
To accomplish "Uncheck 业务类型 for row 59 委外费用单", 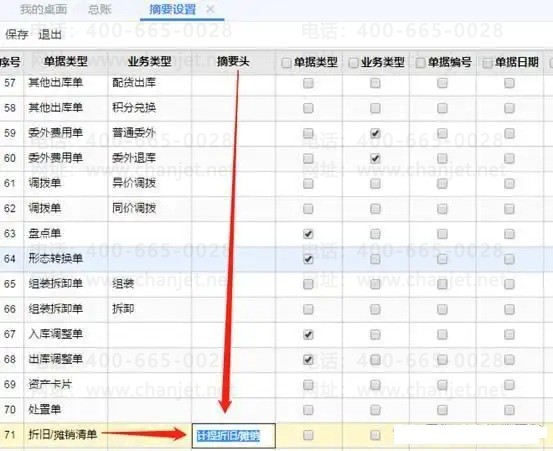I will pyautogui.click(x=375, y=133).
